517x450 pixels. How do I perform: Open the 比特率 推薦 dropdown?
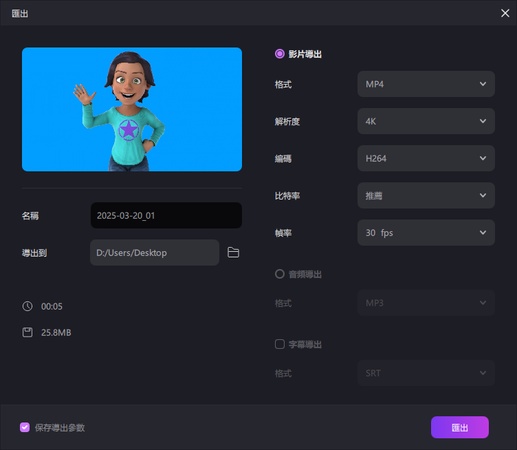426,195
